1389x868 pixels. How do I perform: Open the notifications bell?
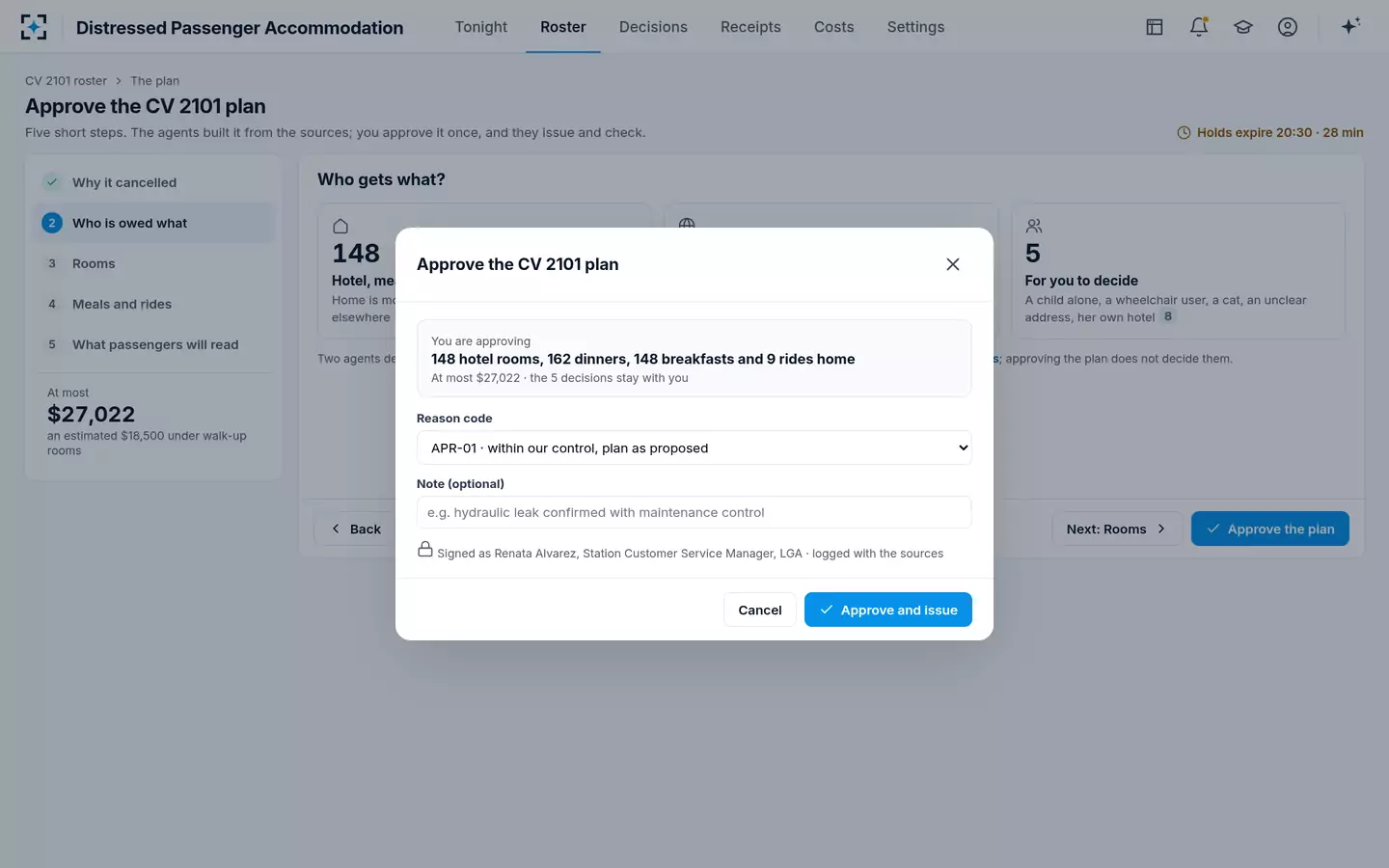[x=1199, y=27]
